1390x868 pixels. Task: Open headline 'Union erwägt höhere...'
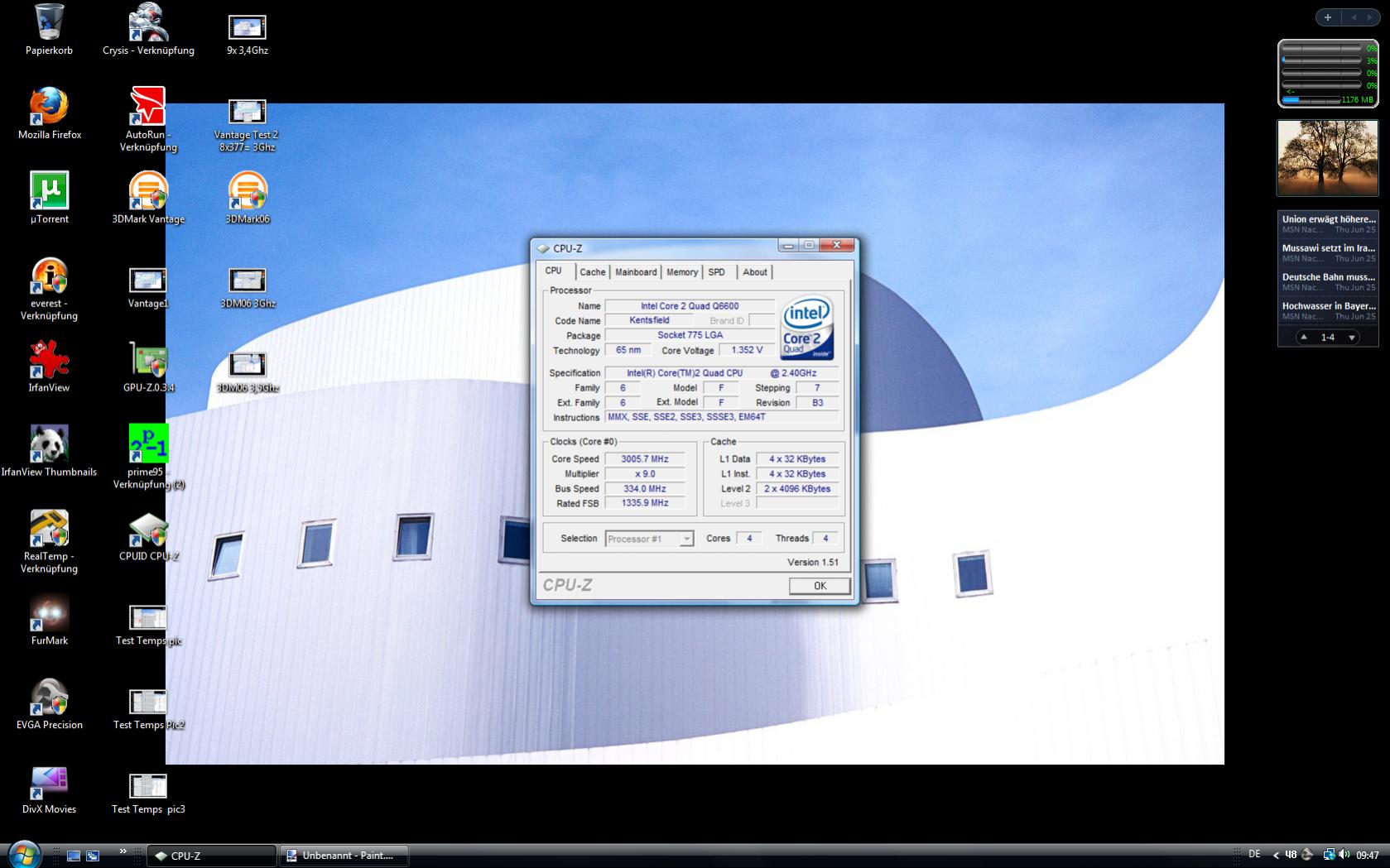point(1328,223)
